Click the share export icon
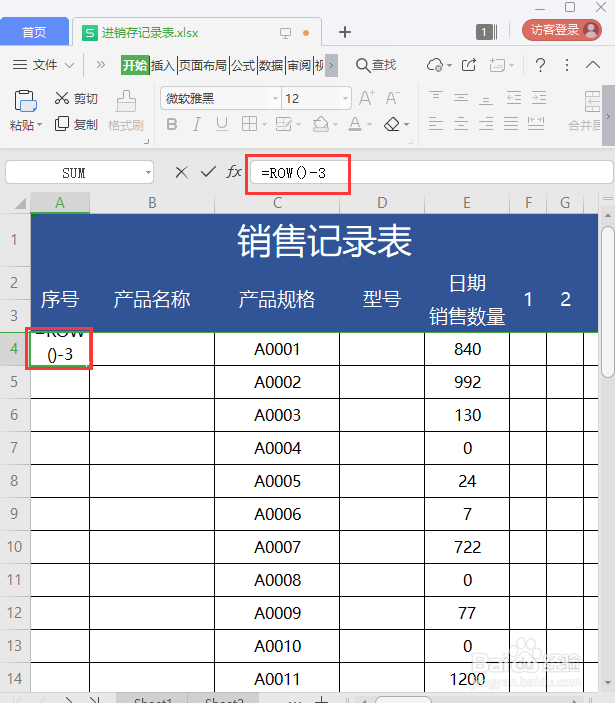This screenshot has width=615, height=703. click(x=469, y=65)
